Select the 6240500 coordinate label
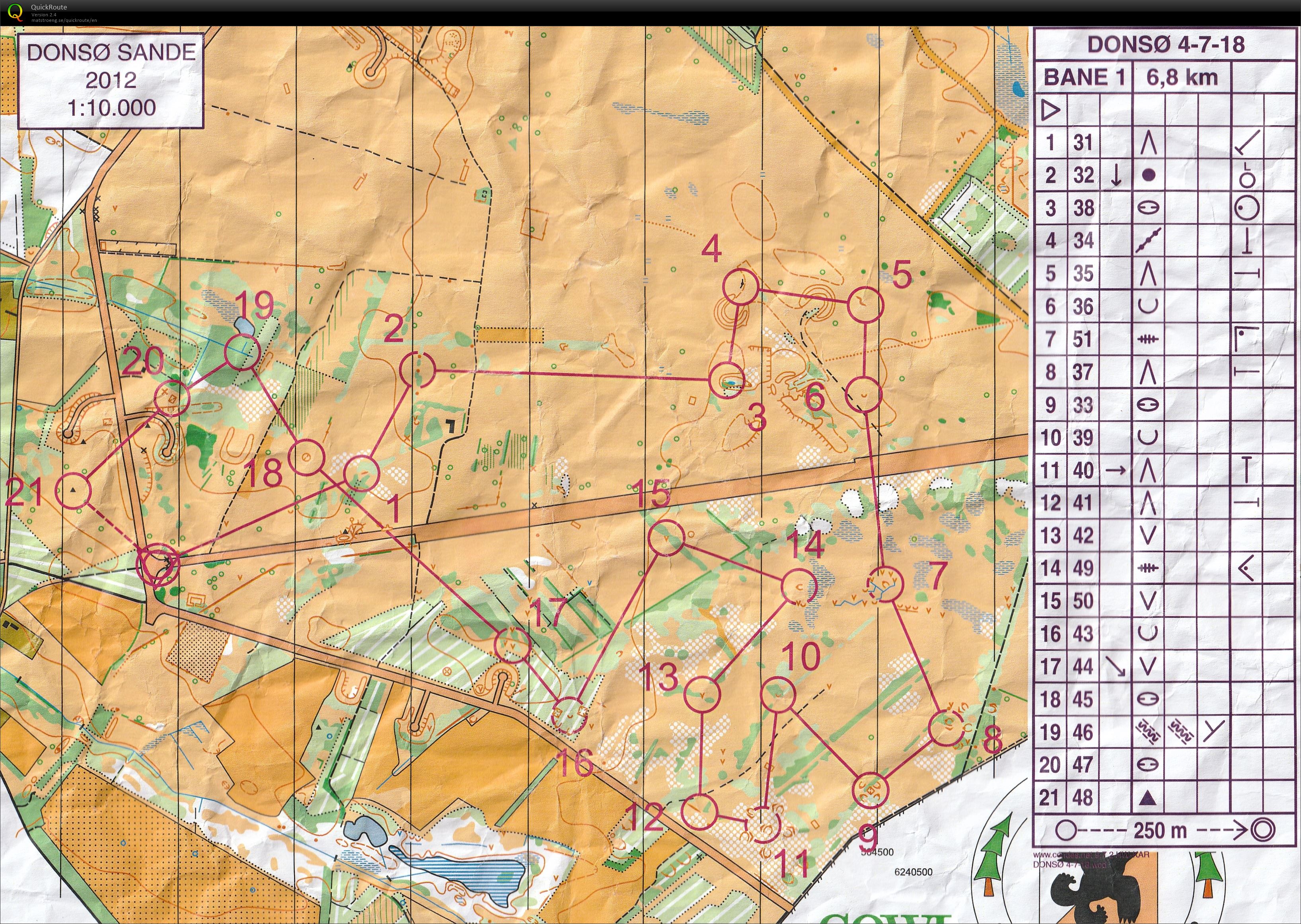 (913, 871)
